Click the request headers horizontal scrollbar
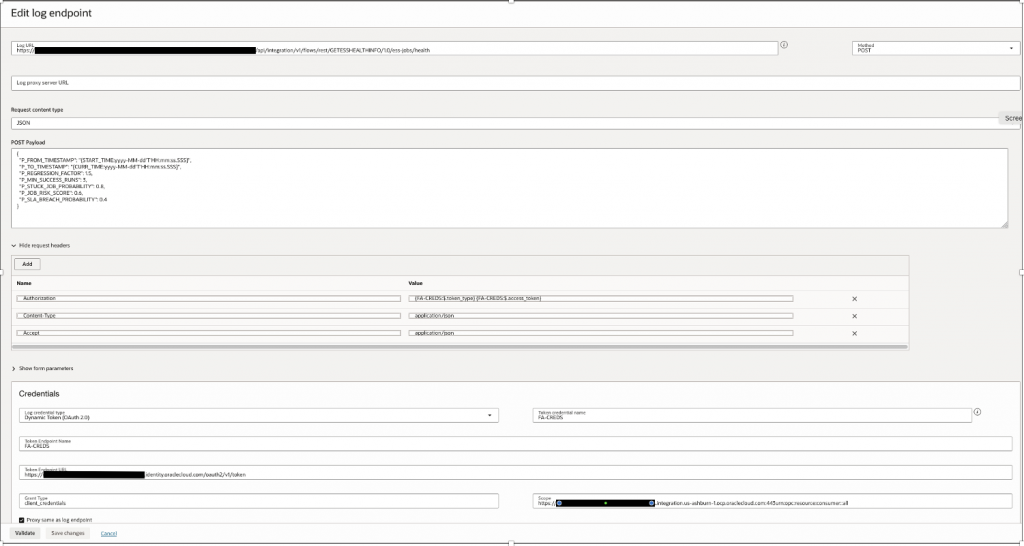The image size is (1024, 546). coord(460,347)
